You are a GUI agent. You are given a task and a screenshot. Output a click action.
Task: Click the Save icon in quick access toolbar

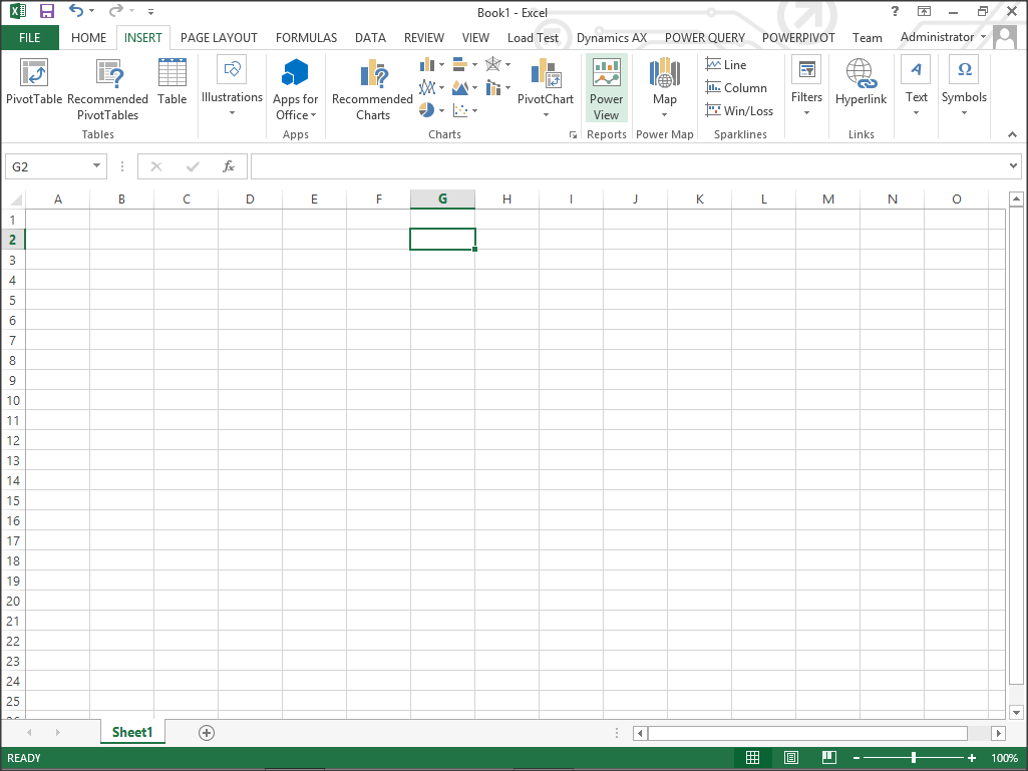[x=46, y=11]
